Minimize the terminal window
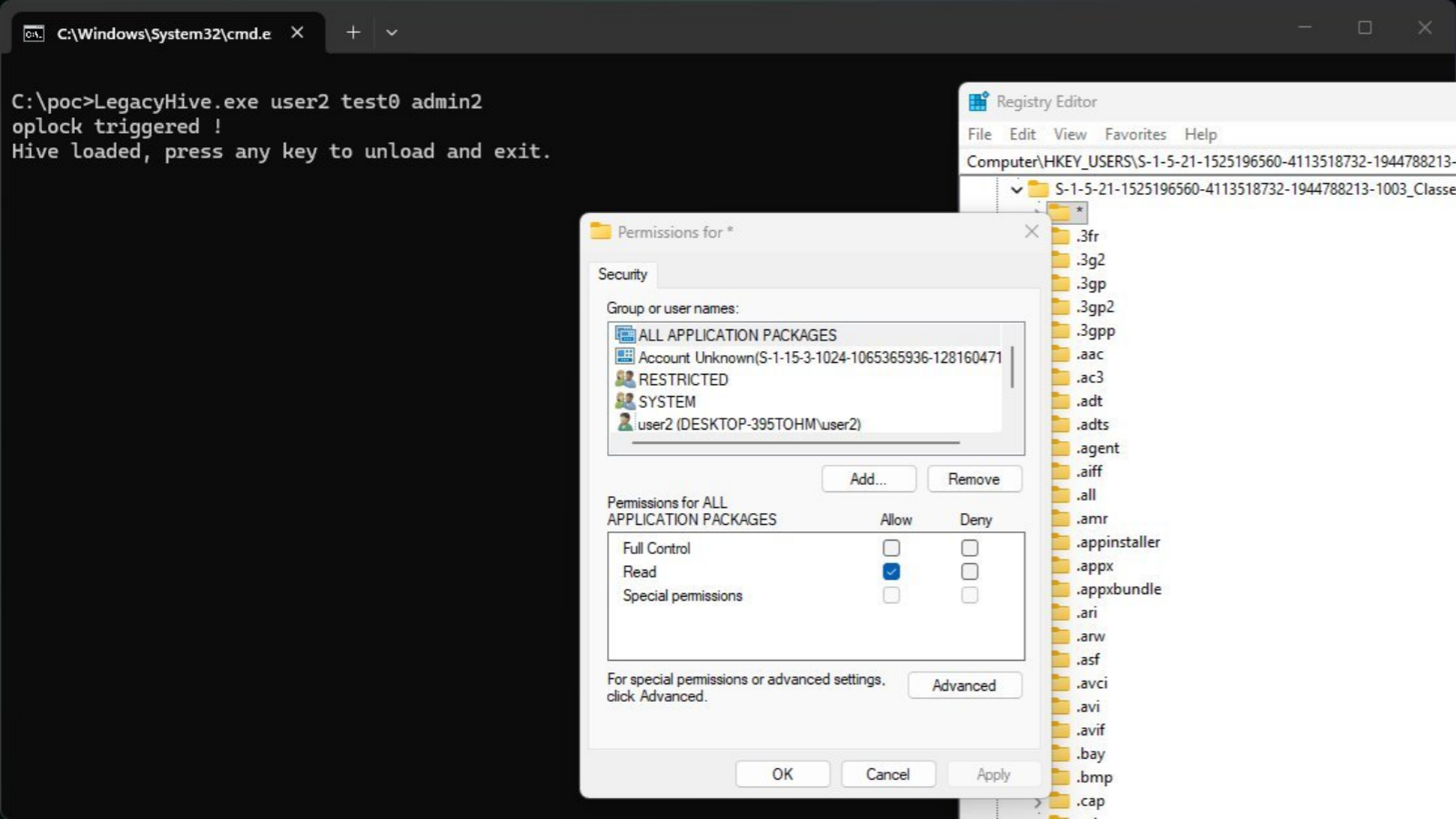 1305,27
